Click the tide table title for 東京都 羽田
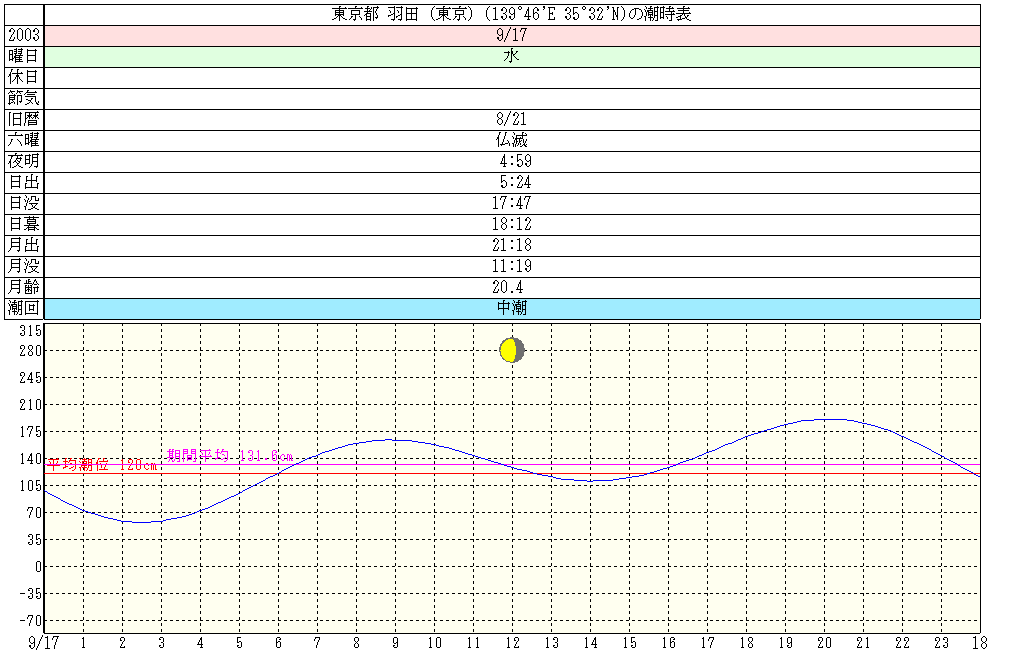 coord(512,14)
